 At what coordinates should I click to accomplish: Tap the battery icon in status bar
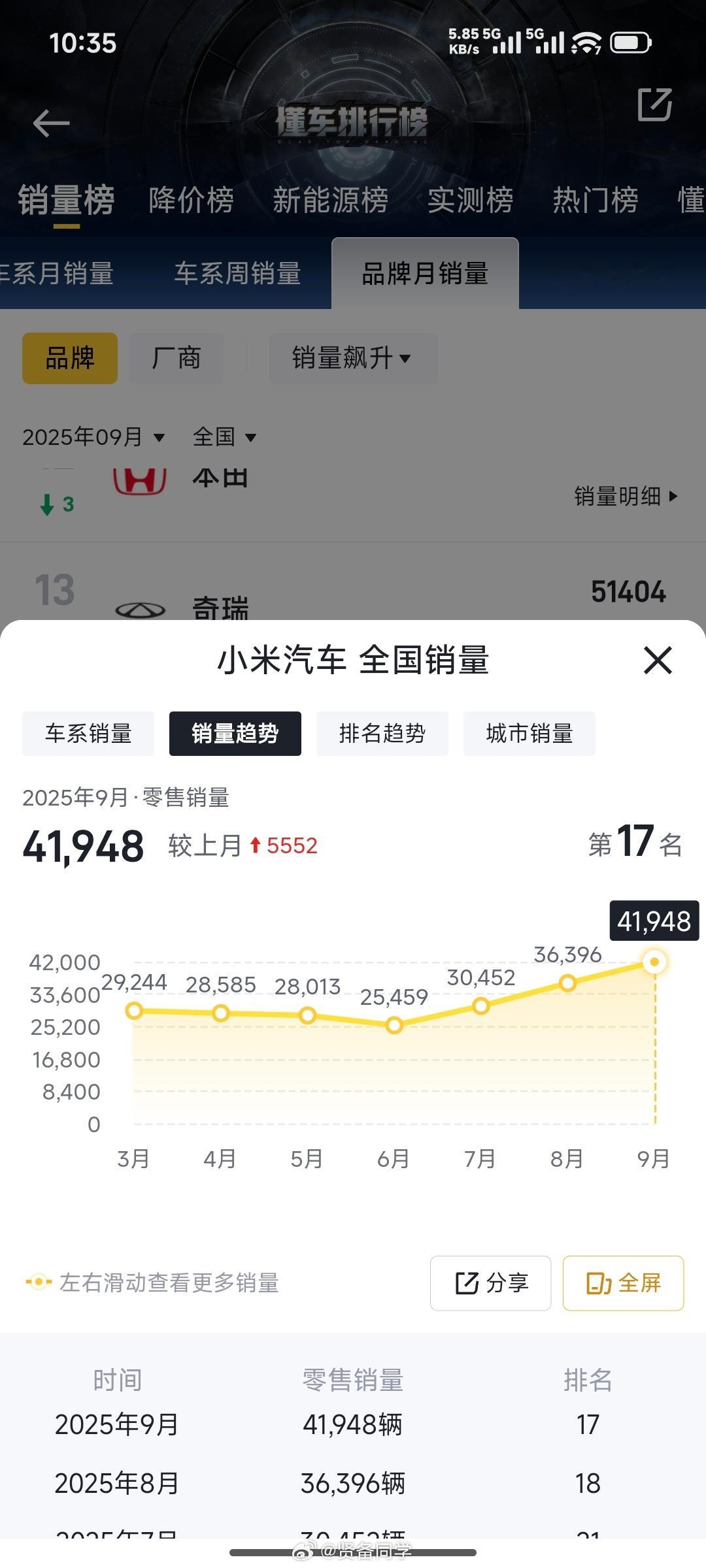[x=631, y=43]
